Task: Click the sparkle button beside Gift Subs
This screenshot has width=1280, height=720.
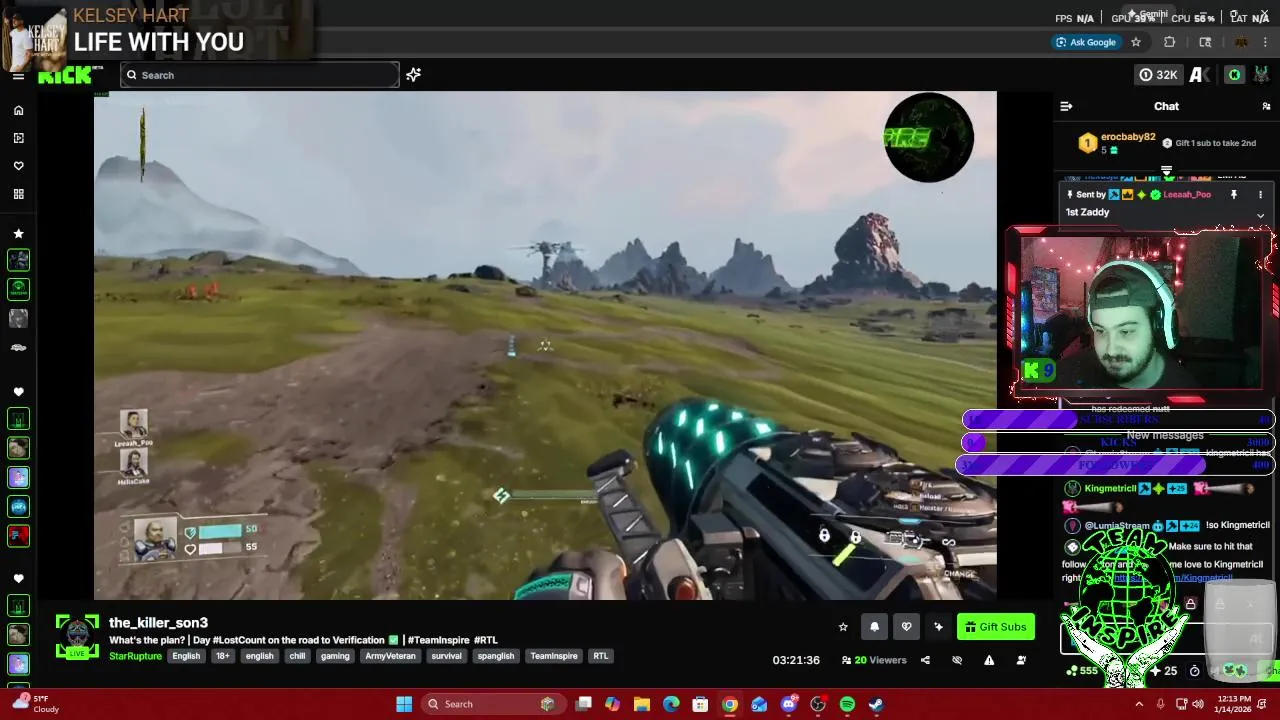Action: (x=938, y=627)
